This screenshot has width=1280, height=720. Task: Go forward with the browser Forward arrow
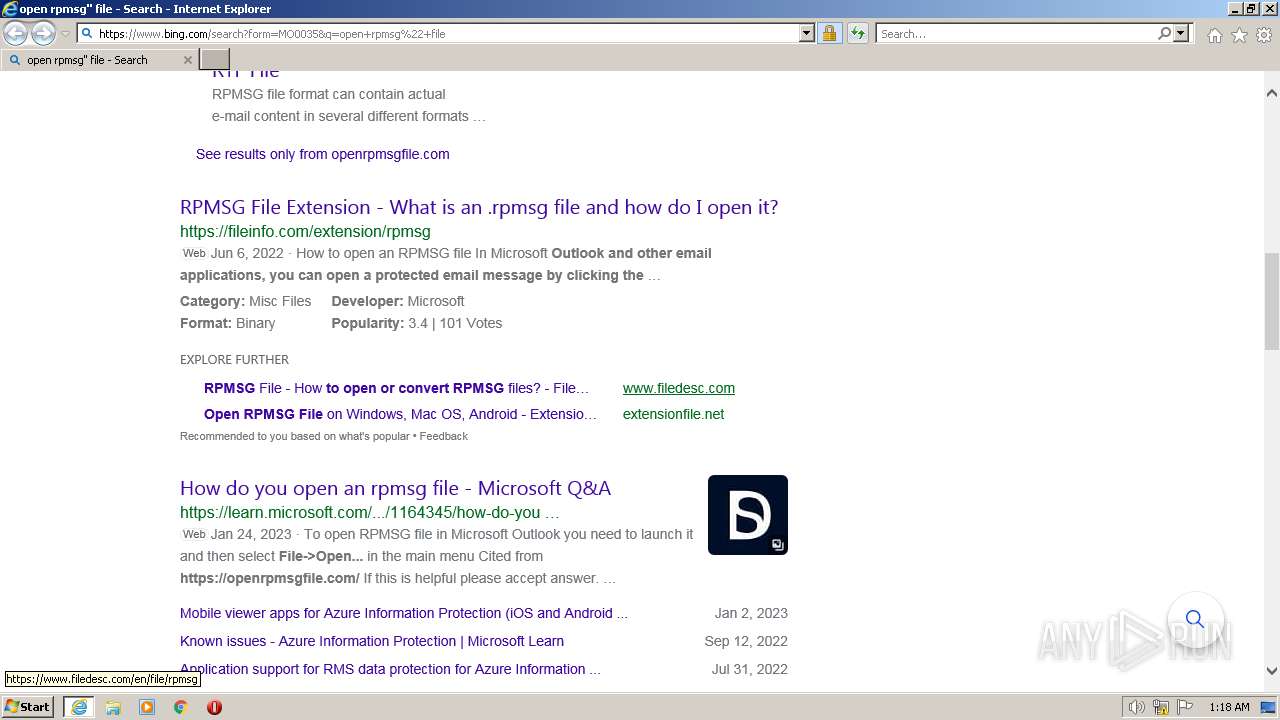point(43,34)
